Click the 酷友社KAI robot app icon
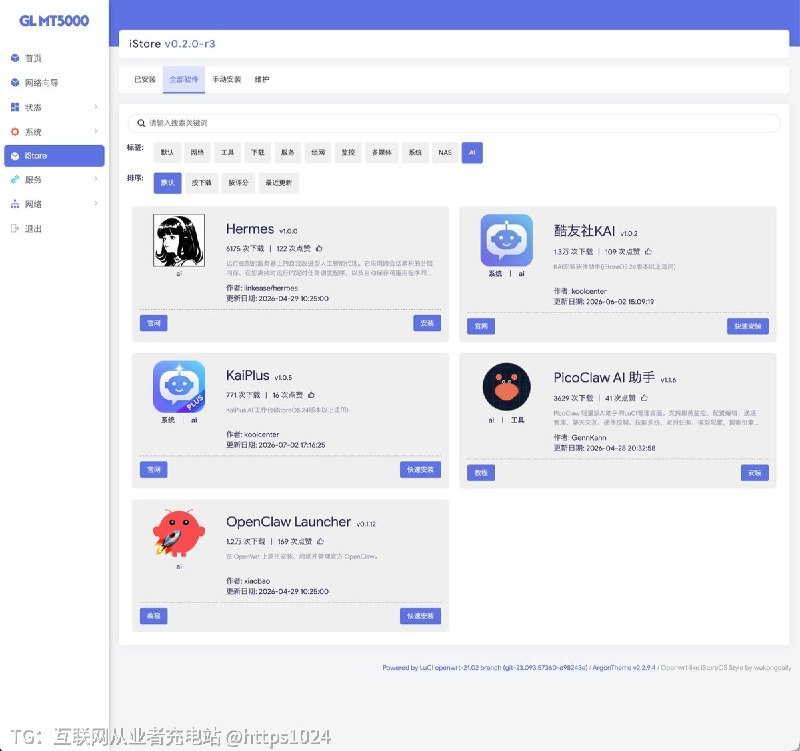The width and height of the screenshot is (800, 751). point(507,240)
